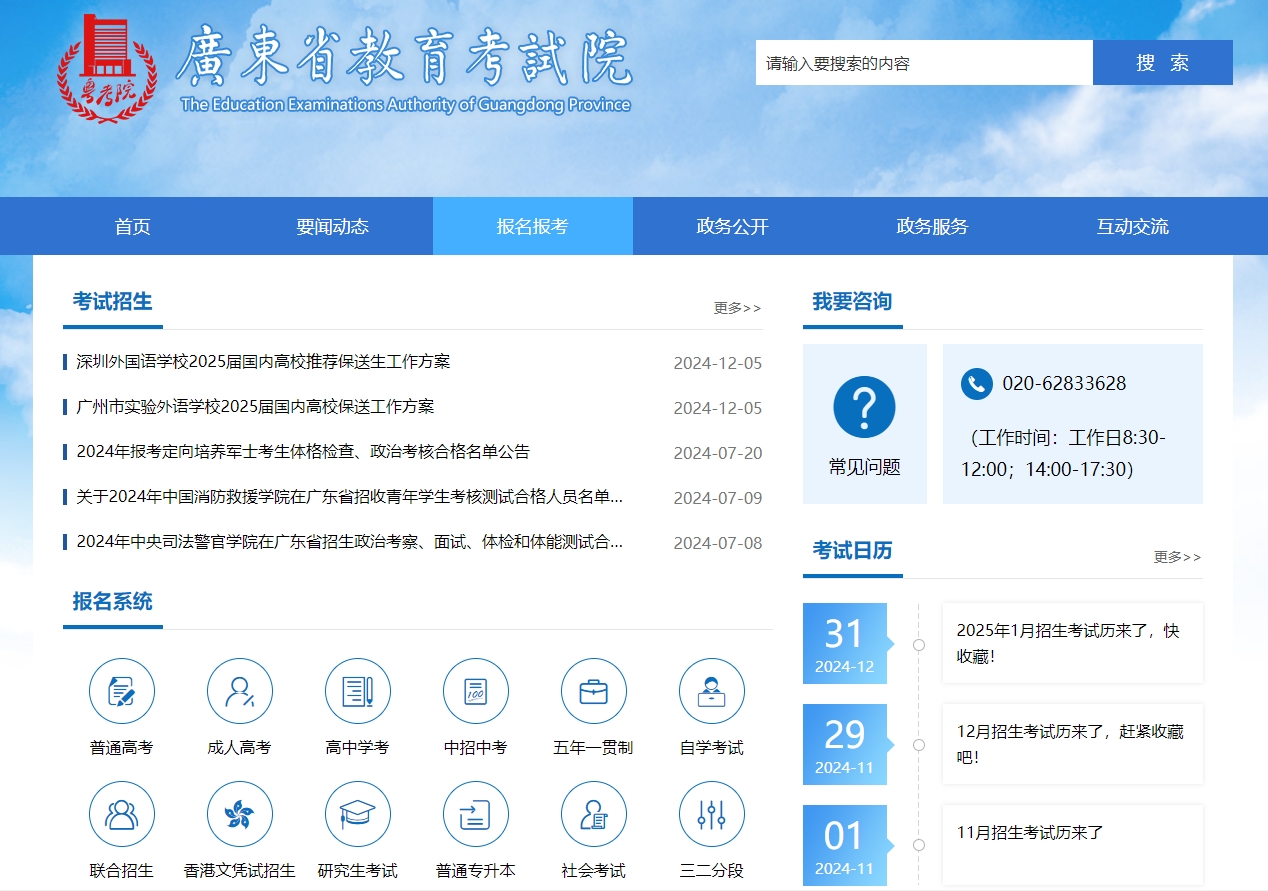Image resolution: width=1268 pixels, height=891 pixels.
Task: Open the 普通专升本 icon
Action: point(475,813)
